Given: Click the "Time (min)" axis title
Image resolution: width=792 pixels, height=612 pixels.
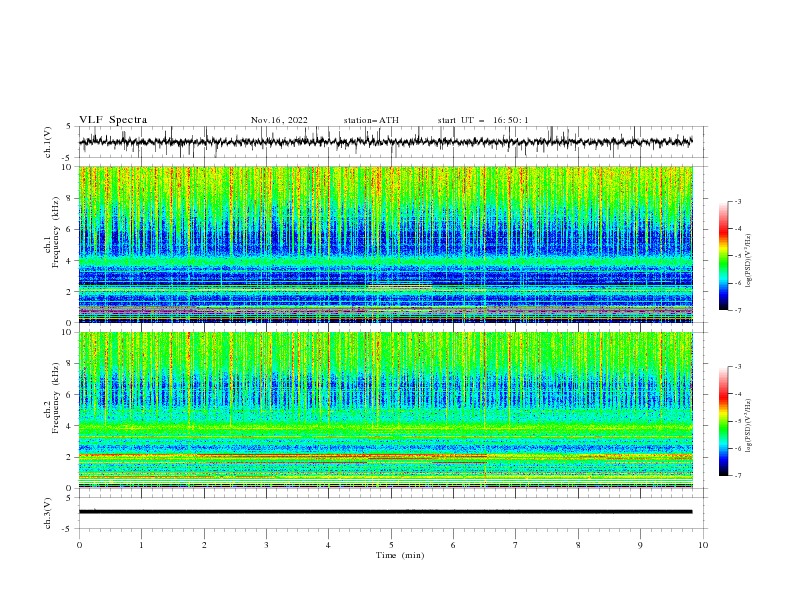Looking at the screenshot, I should tap(400, 555).
